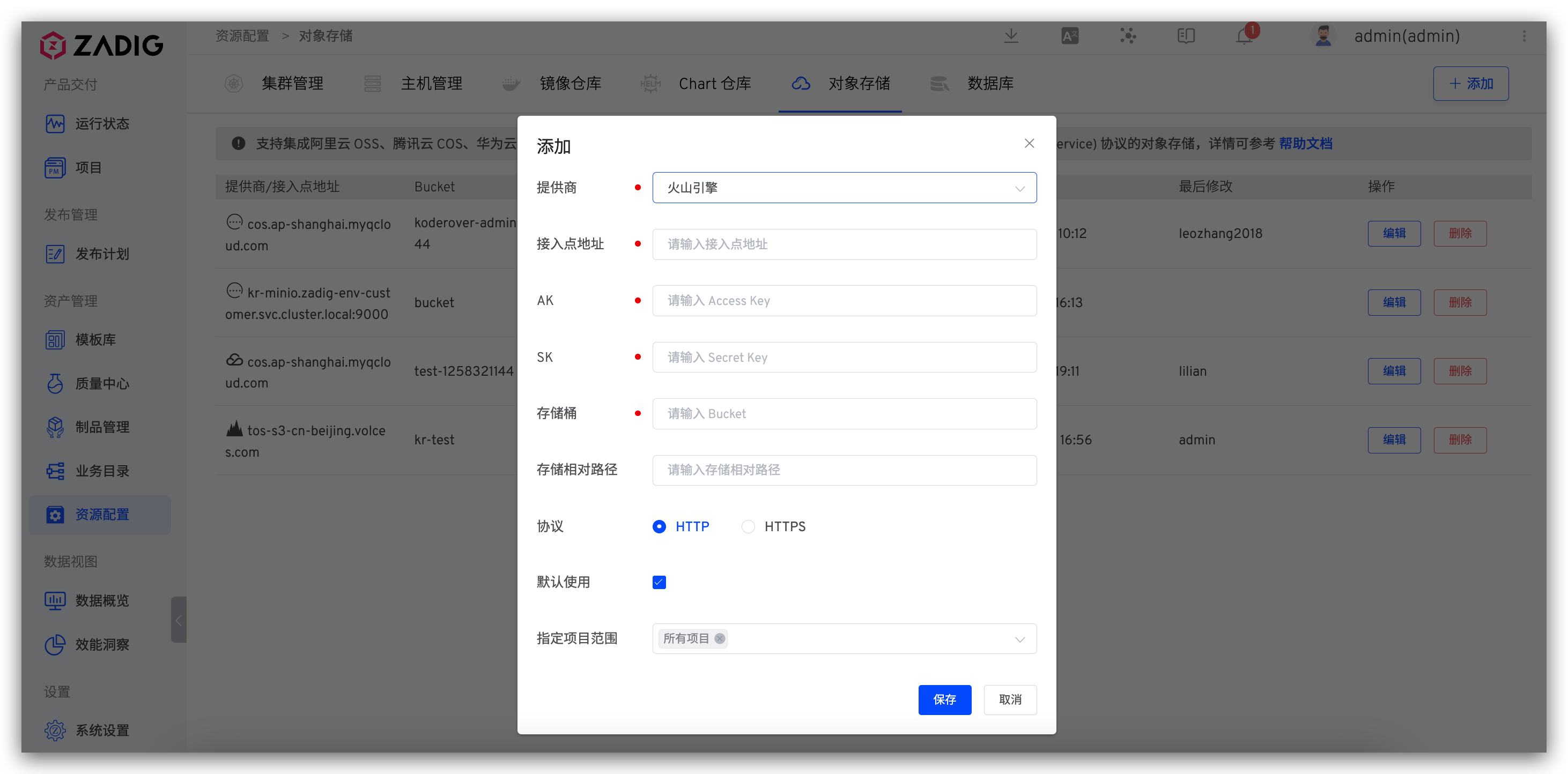Click the language translate icon
Screen dimensions: 1568x774
[1069, 36]
